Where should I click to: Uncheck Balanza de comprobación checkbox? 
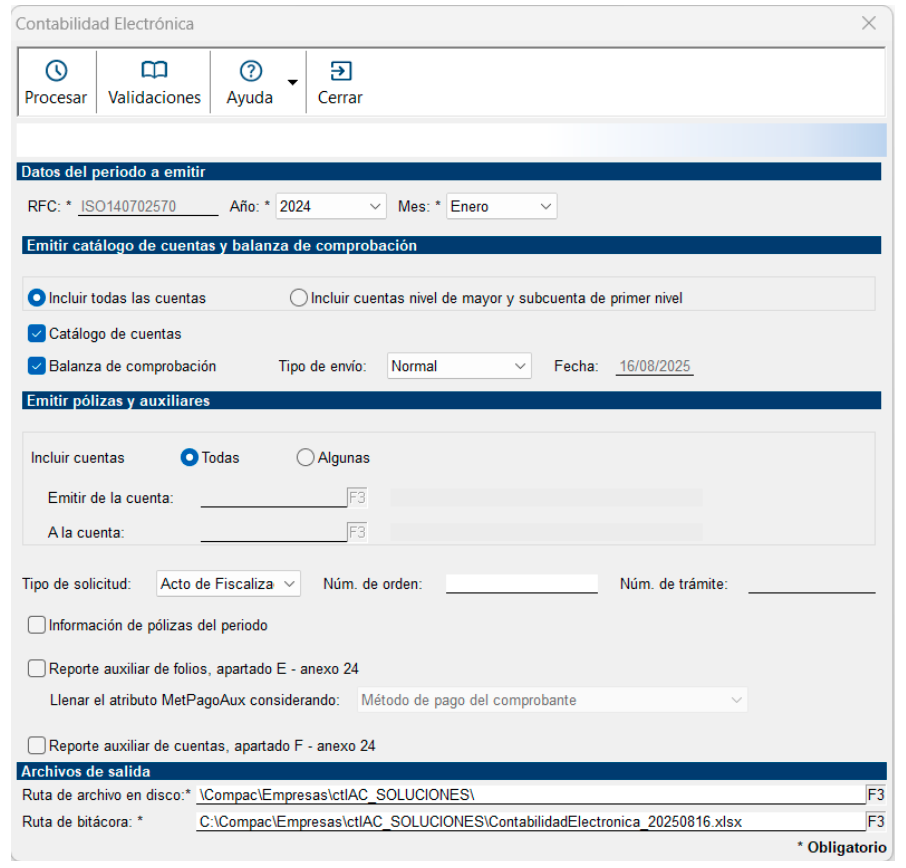pos(37,366)
